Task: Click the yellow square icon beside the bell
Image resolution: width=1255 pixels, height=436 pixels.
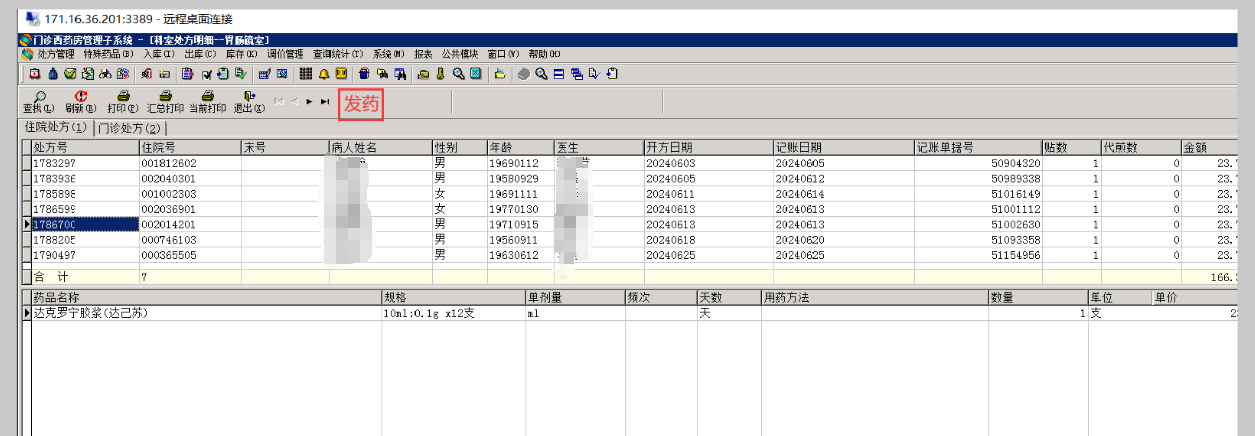Action: pos(340,74)
